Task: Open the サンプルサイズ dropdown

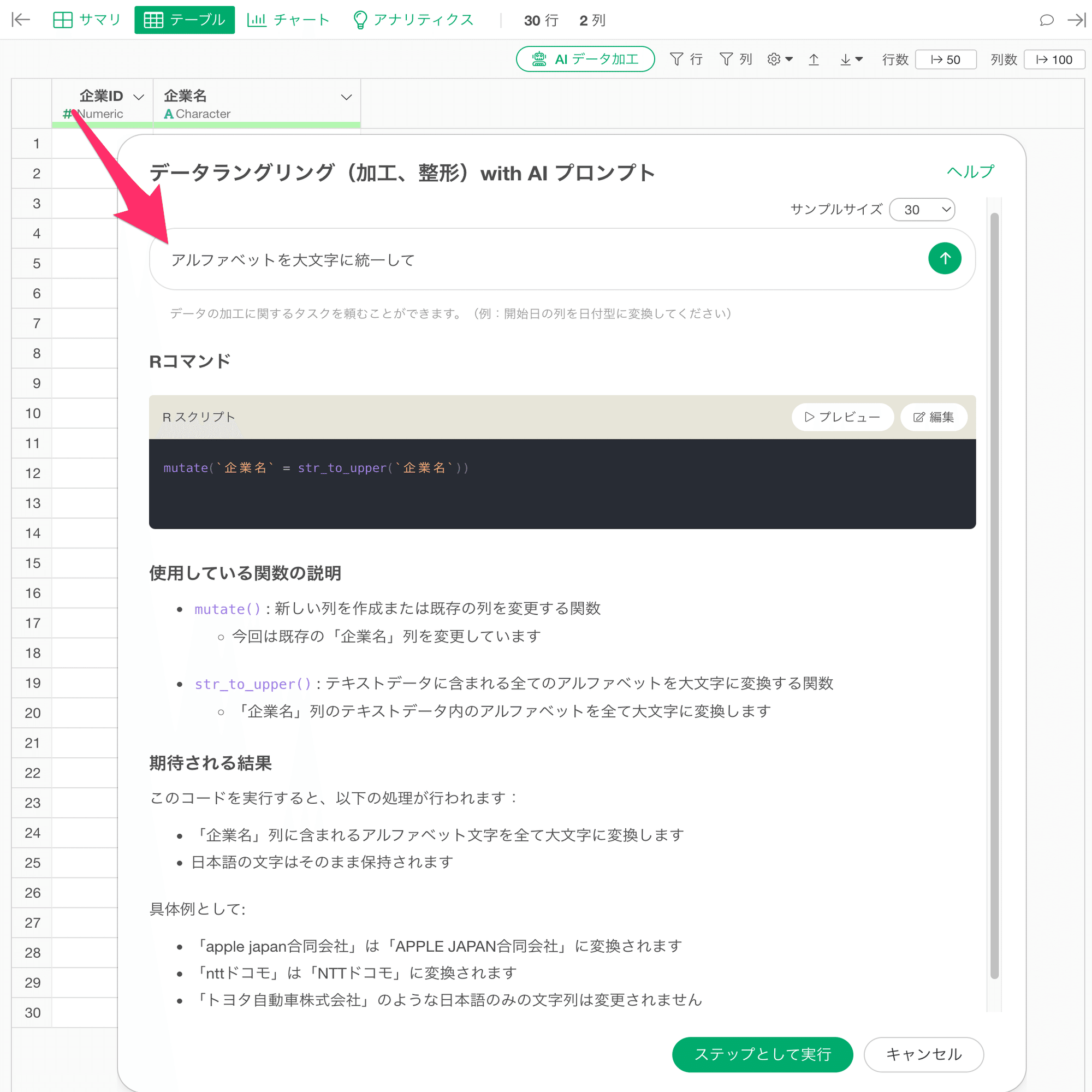Action: pos(922,209)
